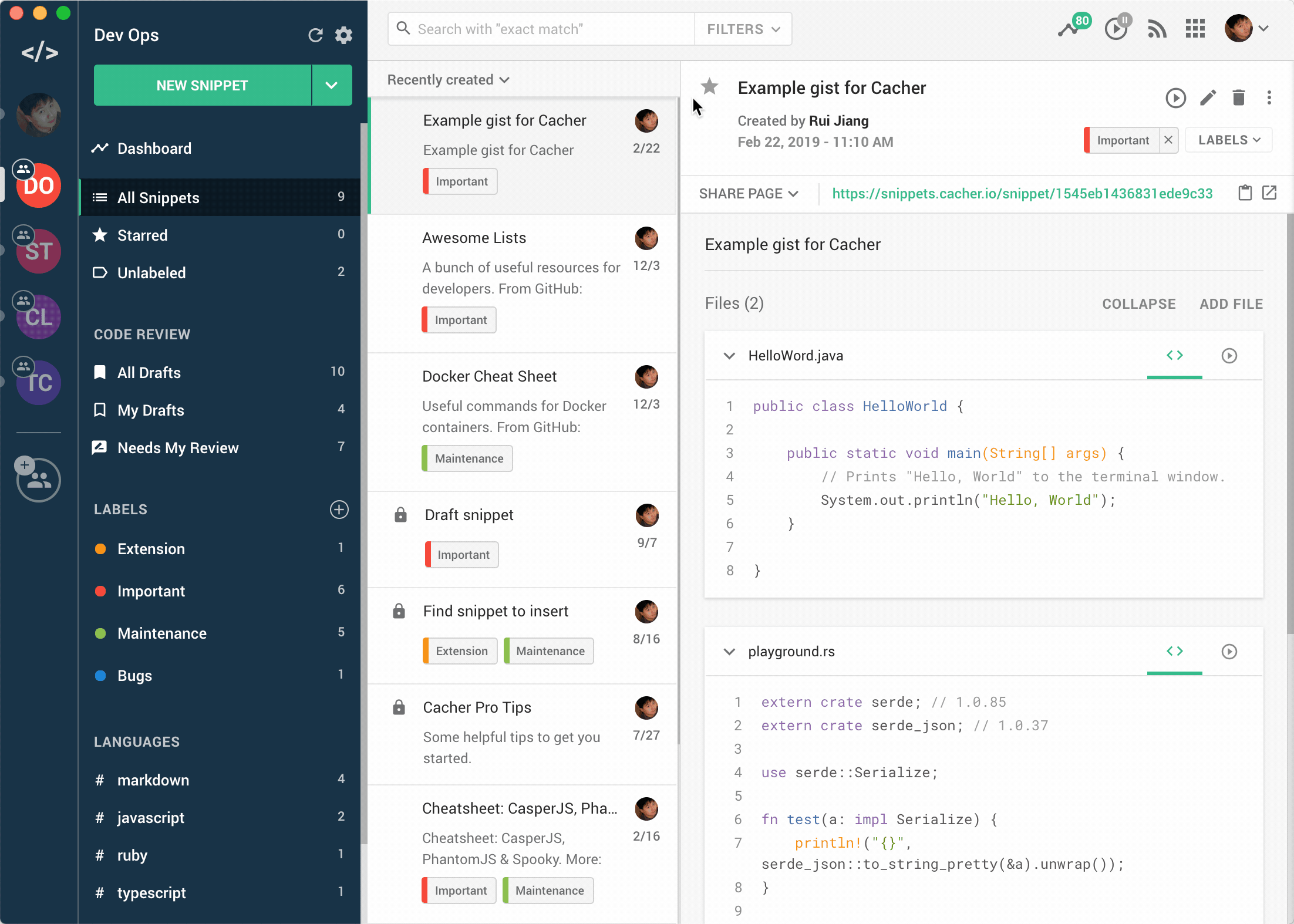Open the snippets.cacher.io share link
Viewport: 1294px width, 924px height.
pos(1022,194)
